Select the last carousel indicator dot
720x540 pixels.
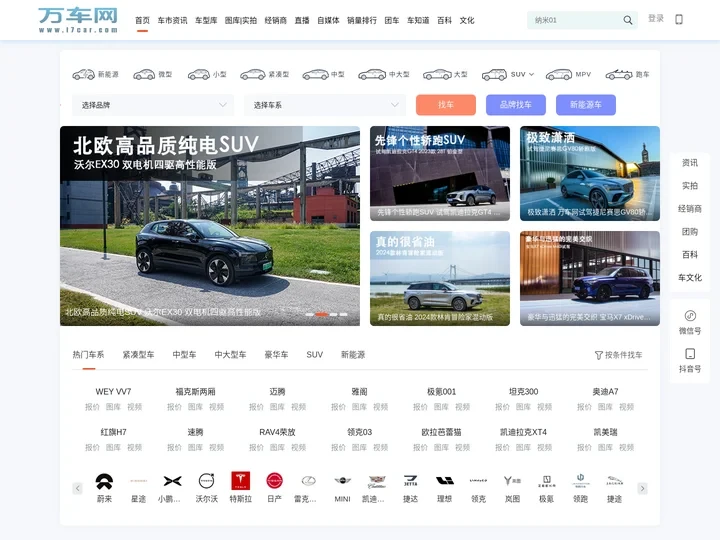343,315
